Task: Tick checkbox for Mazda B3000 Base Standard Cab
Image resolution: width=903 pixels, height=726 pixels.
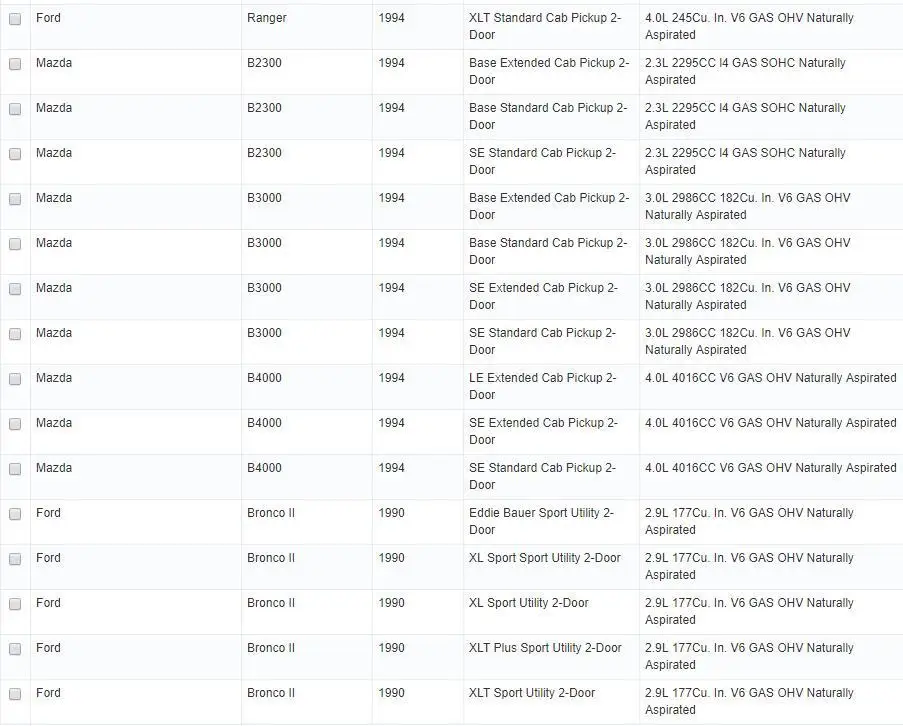Action: (x=15, y=244)
